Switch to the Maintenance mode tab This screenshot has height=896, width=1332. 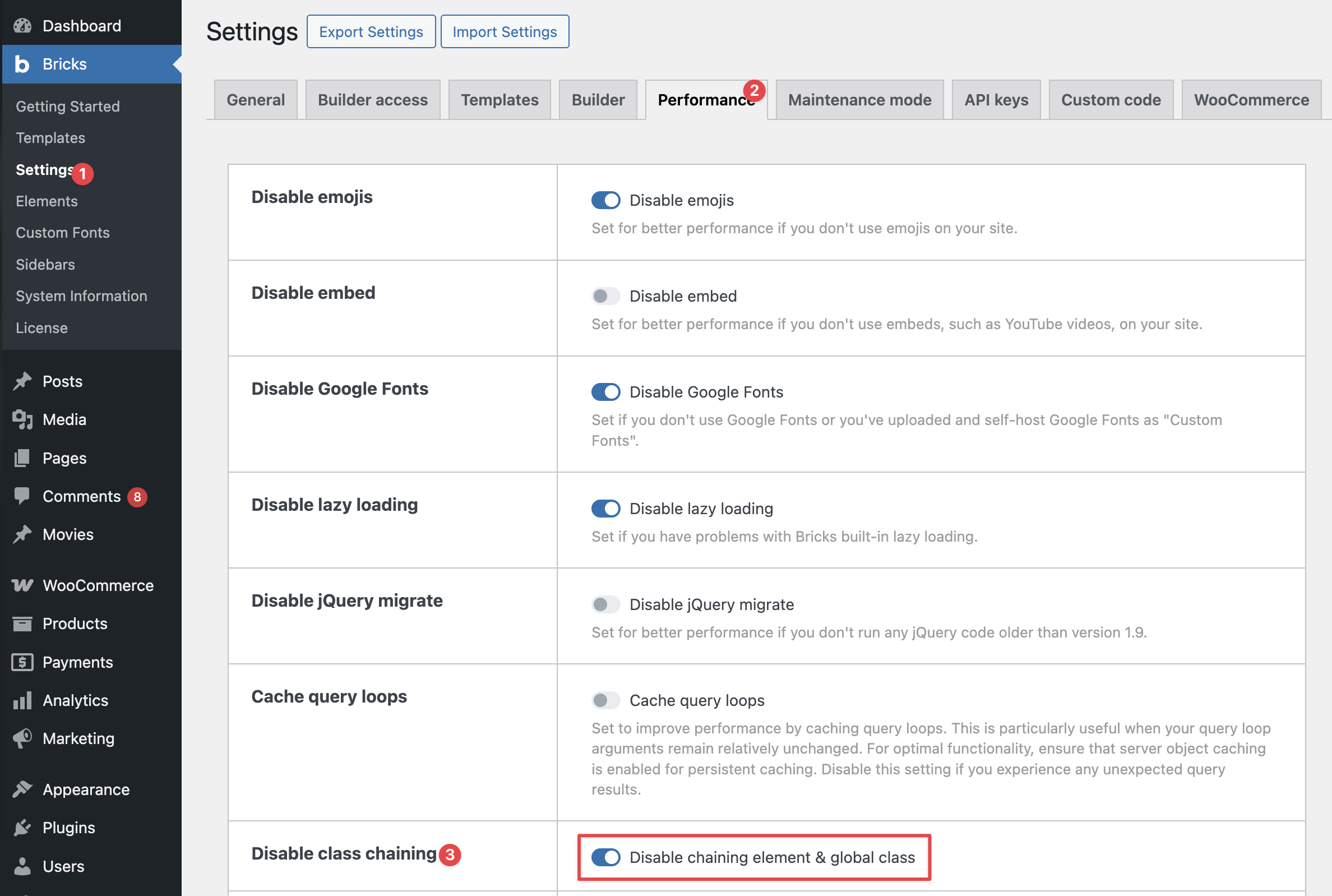[859, 100]
